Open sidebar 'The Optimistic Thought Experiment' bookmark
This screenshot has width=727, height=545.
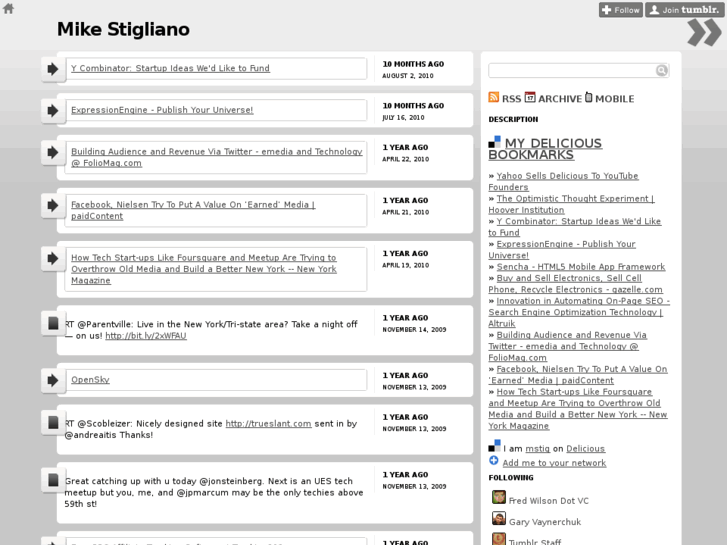[x=571, y=204]
